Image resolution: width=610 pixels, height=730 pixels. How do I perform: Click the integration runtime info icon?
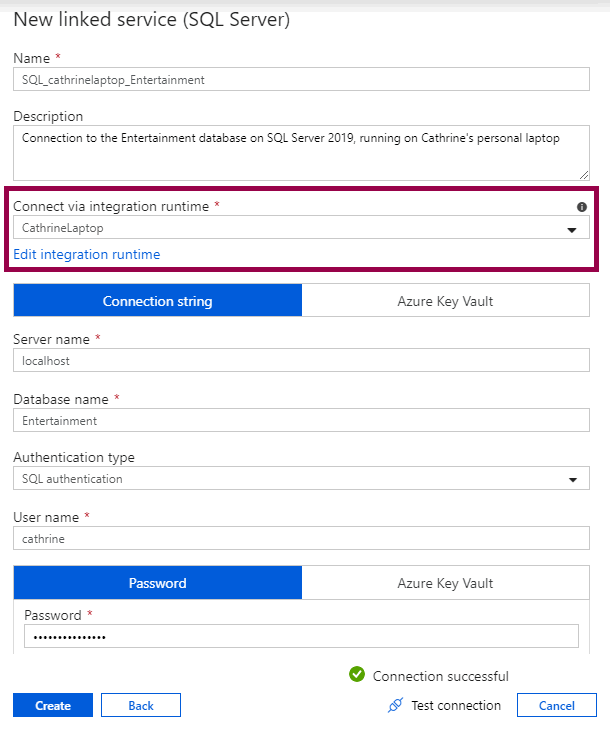(582, 207)
